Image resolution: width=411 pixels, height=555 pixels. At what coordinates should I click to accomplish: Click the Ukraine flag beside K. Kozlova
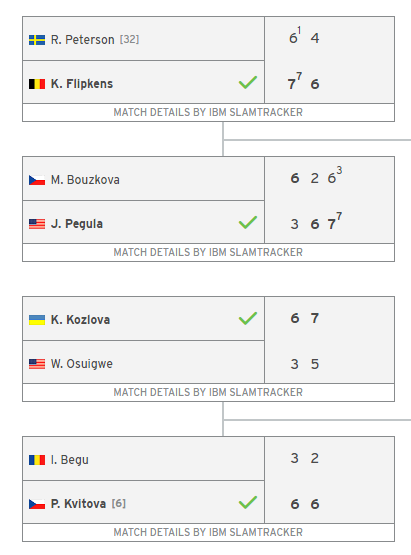[x=37, y=320]
